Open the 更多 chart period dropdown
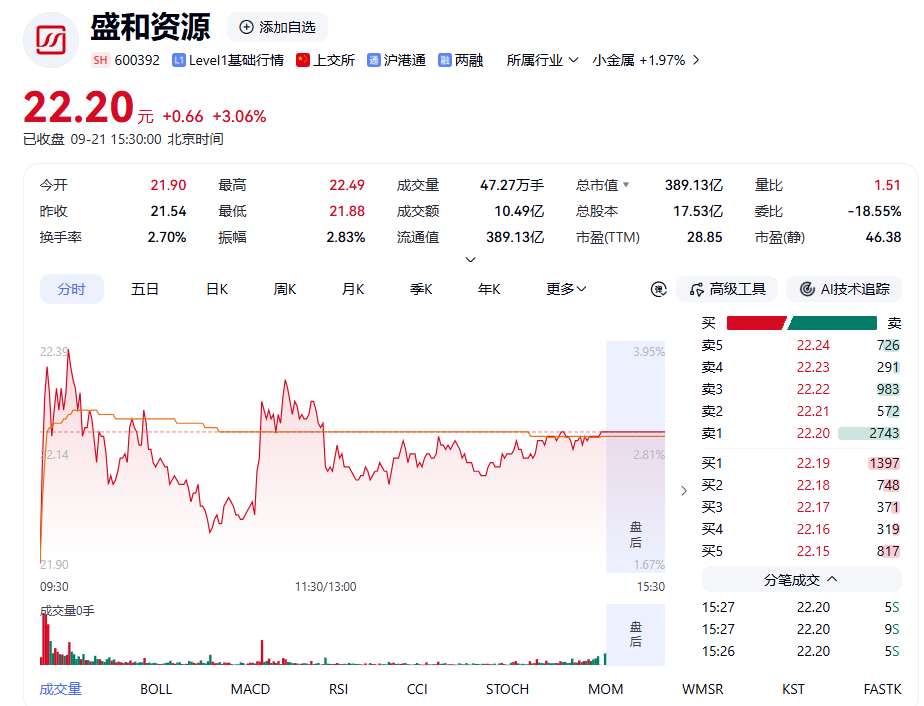Screen dimensions: 924x706 coord(566,289)
